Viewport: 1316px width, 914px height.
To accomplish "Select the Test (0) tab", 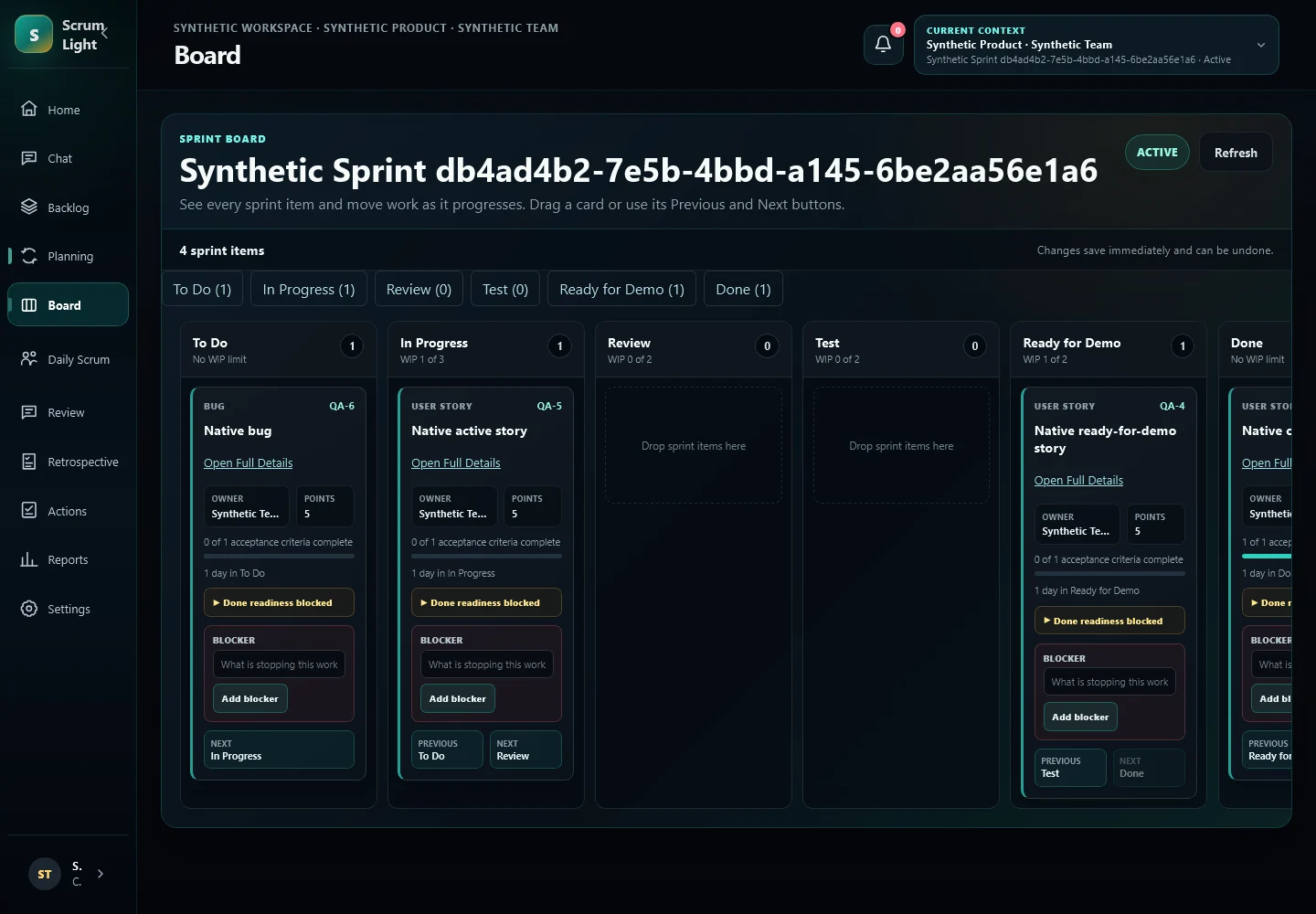I will (x=505, y=289).
